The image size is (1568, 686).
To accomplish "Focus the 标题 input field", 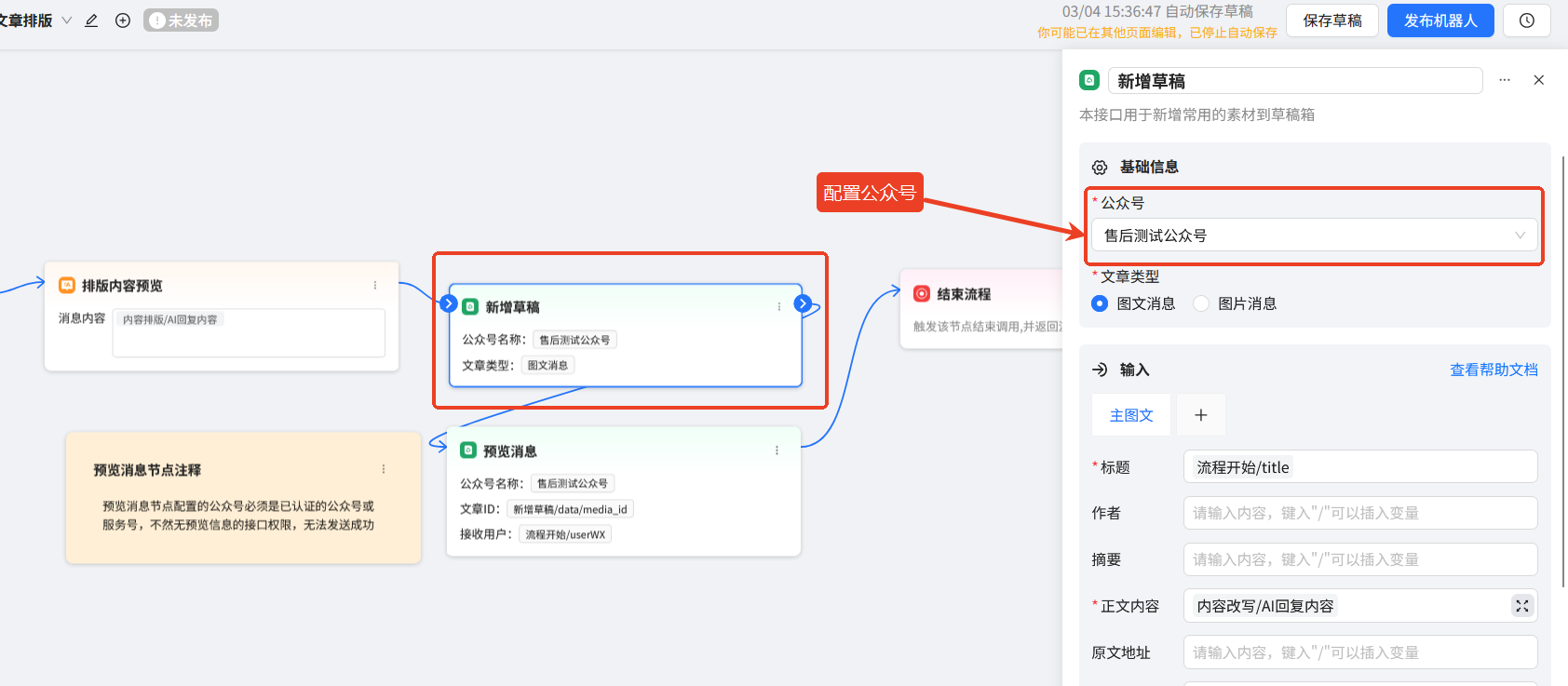I will coord(1360,466).
